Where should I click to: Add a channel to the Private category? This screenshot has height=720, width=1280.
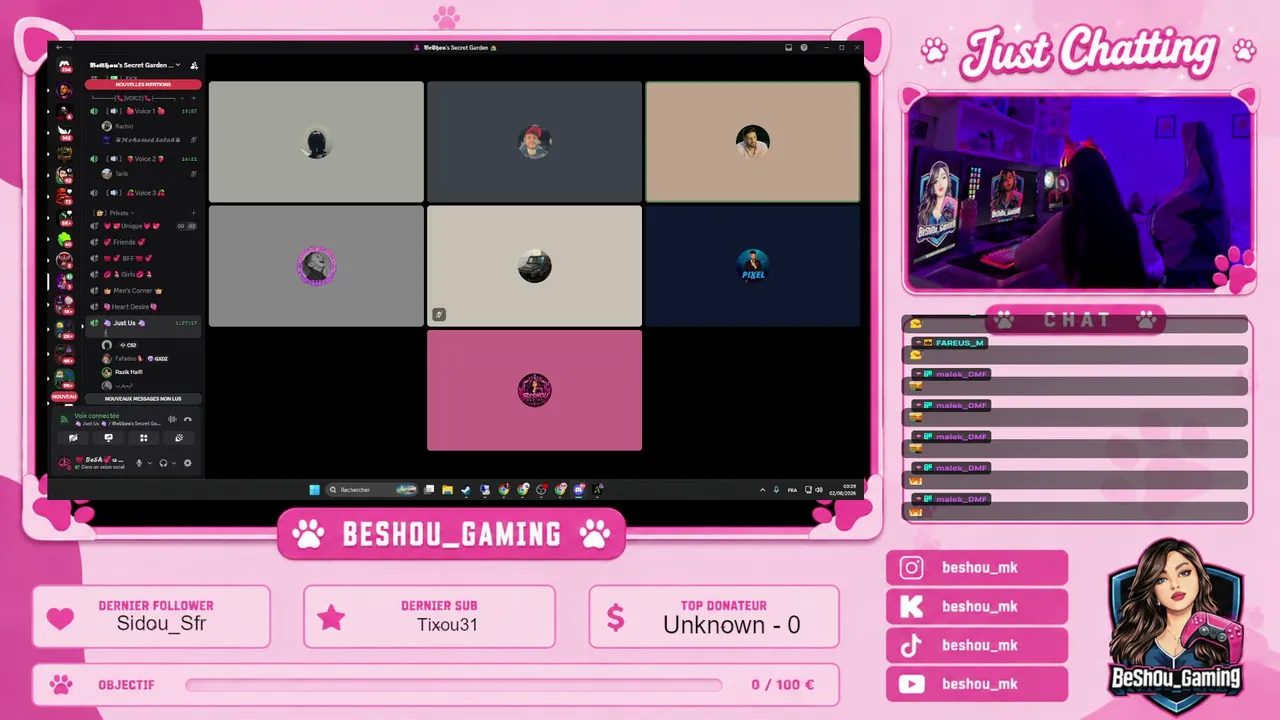click(194, 213)
